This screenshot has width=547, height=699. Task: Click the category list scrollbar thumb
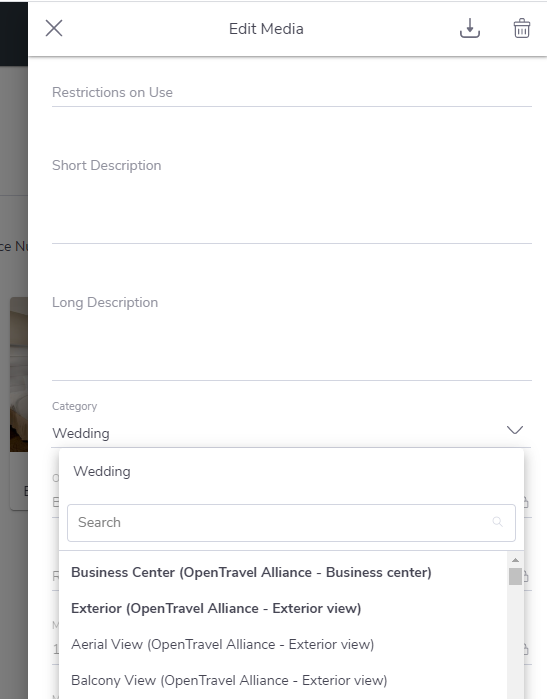click(x=515, y=576)
